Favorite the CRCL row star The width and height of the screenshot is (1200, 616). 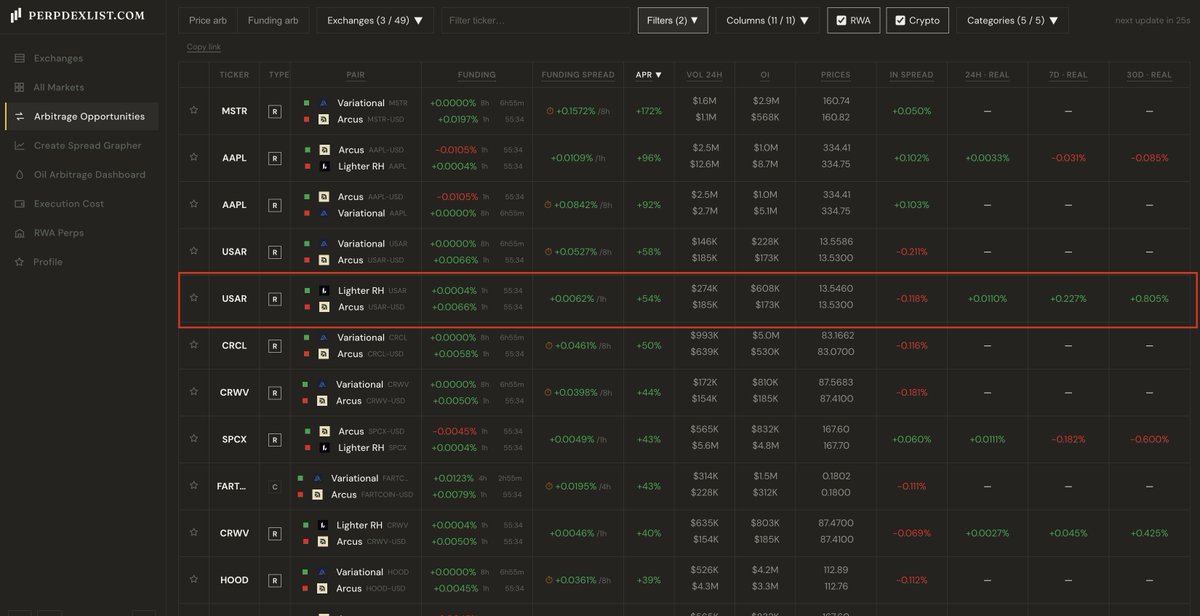[x=193, y=345]
